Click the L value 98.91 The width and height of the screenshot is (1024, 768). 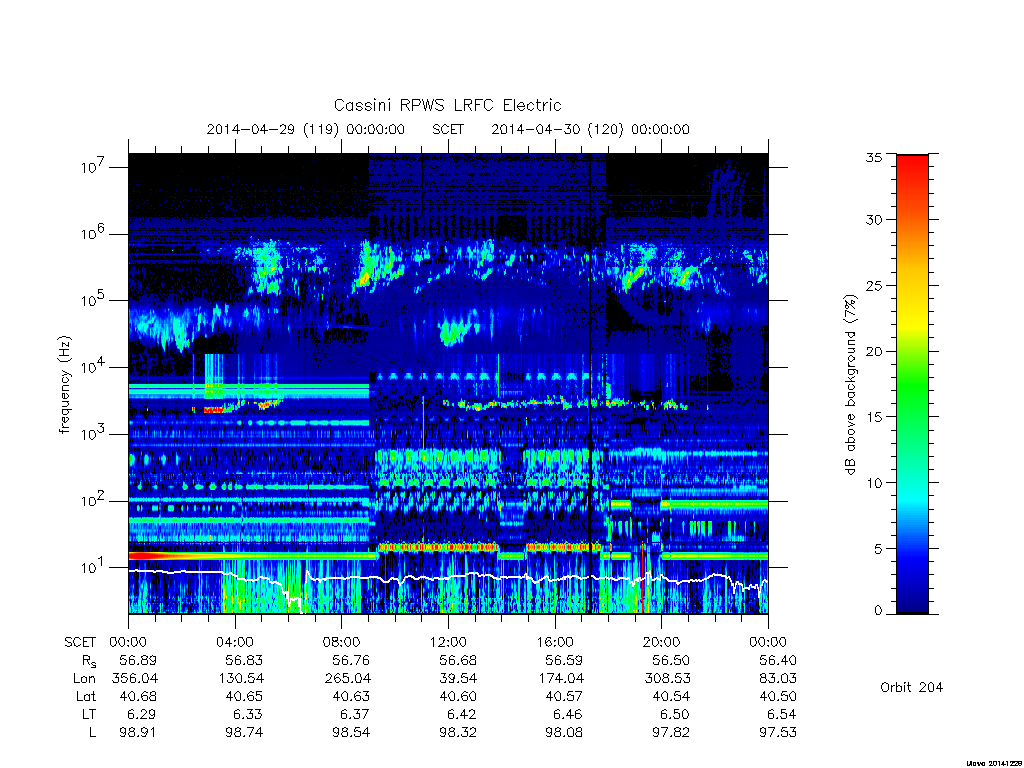[137, 733]
